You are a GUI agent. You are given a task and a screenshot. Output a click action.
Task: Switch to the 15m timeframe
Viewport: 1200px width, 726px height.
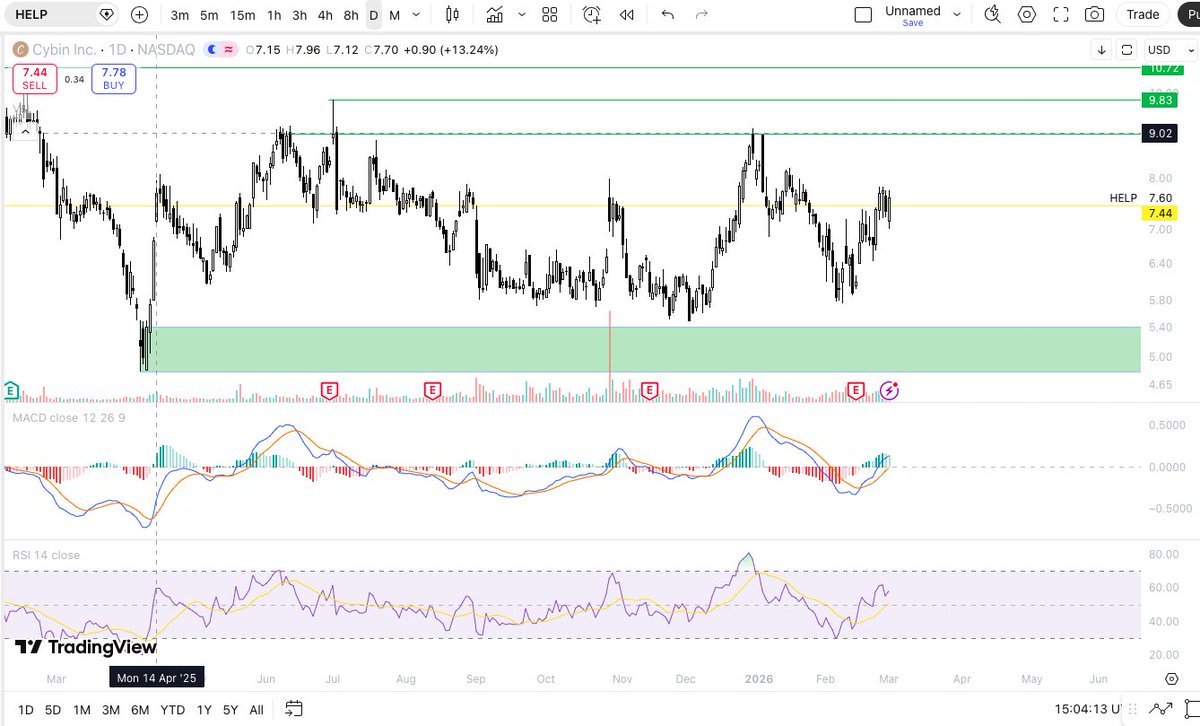click(x=242, y=15)
